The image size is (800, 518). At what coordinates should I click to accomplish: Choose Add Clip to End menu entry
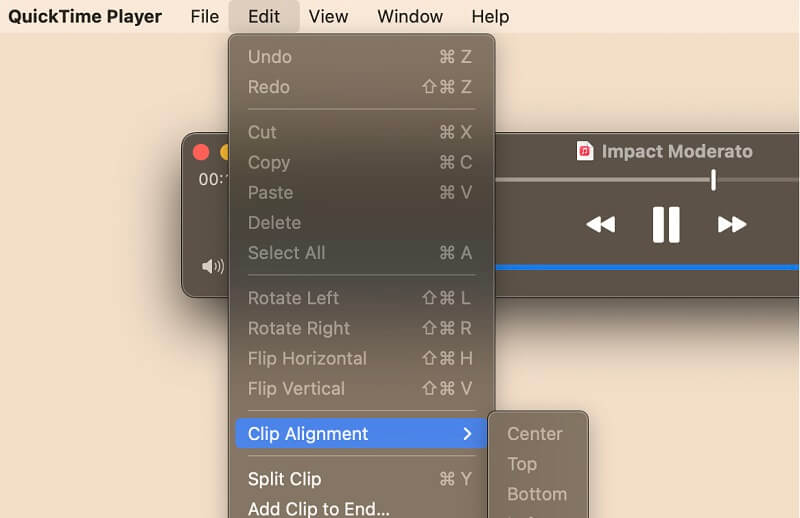click(x=360, y=508)
